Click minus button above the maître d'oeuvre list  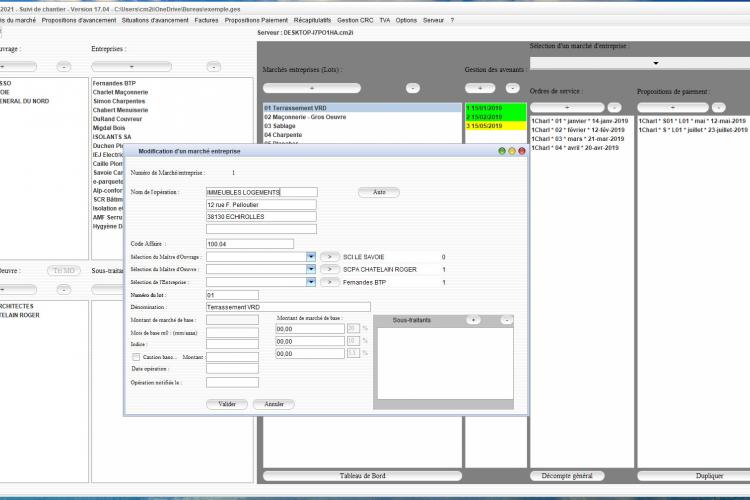point(64,289)
